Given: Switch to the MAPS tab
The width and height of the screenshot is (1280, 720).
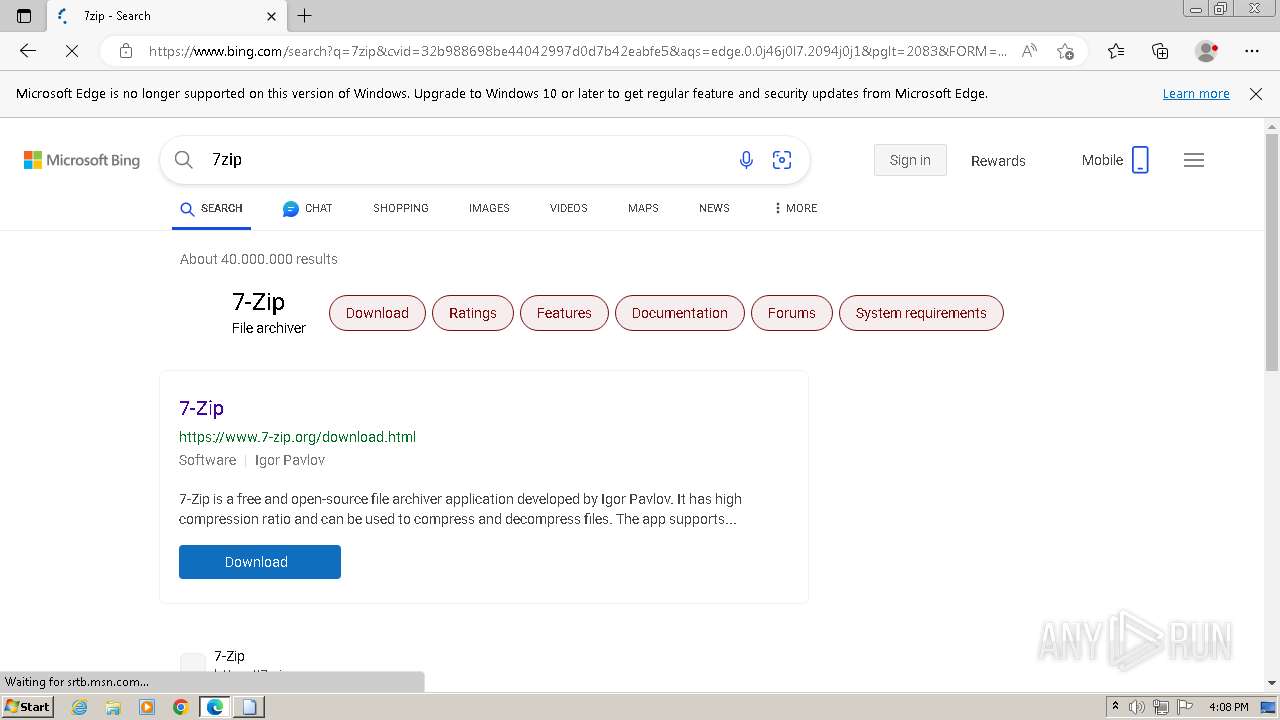Looking at the screenshot, I should pyautogui.click(x=643, y=208).
